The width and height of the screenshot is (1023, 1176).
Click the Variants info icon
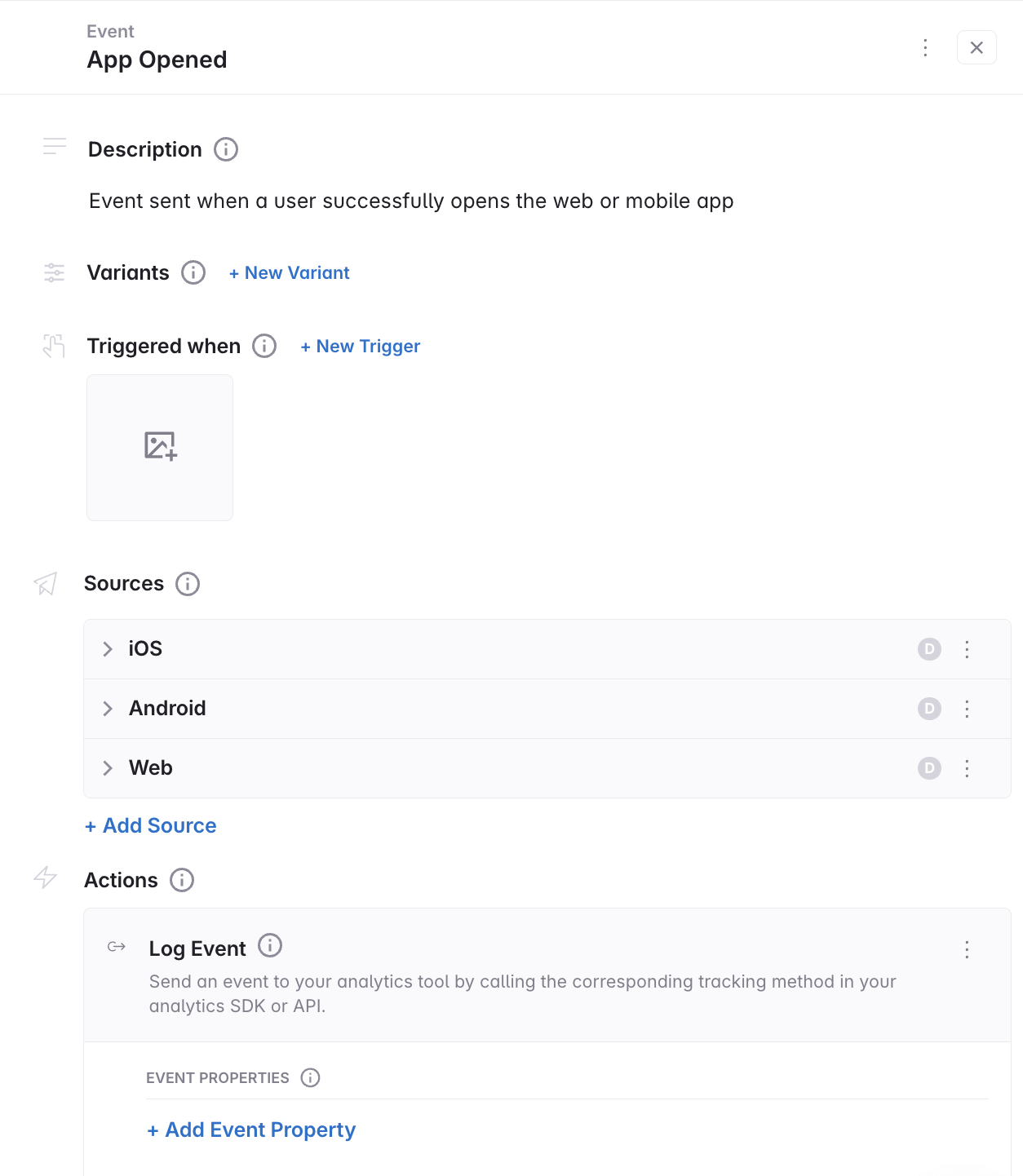click(193, 272)
